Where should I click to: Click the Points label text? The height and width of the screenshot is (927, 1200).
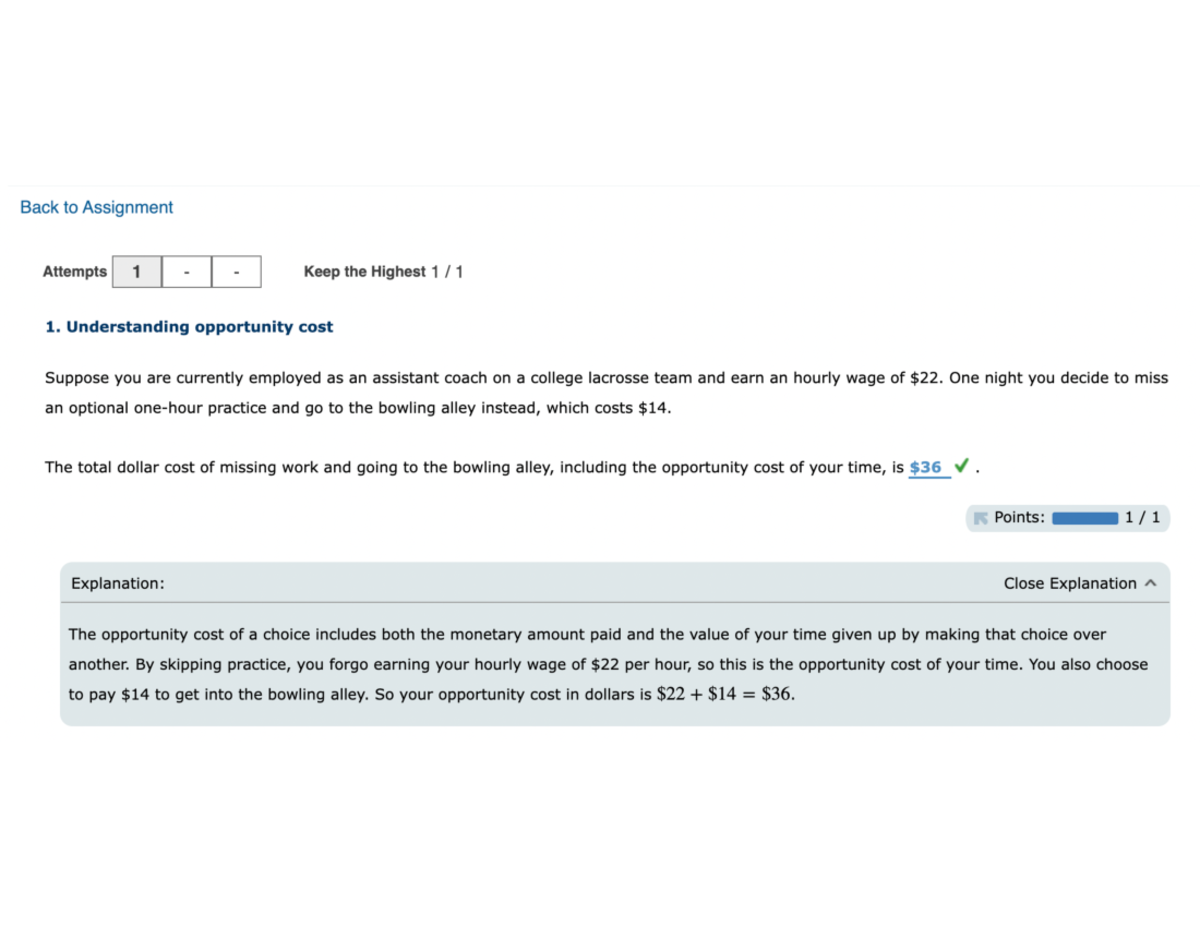1019,517
